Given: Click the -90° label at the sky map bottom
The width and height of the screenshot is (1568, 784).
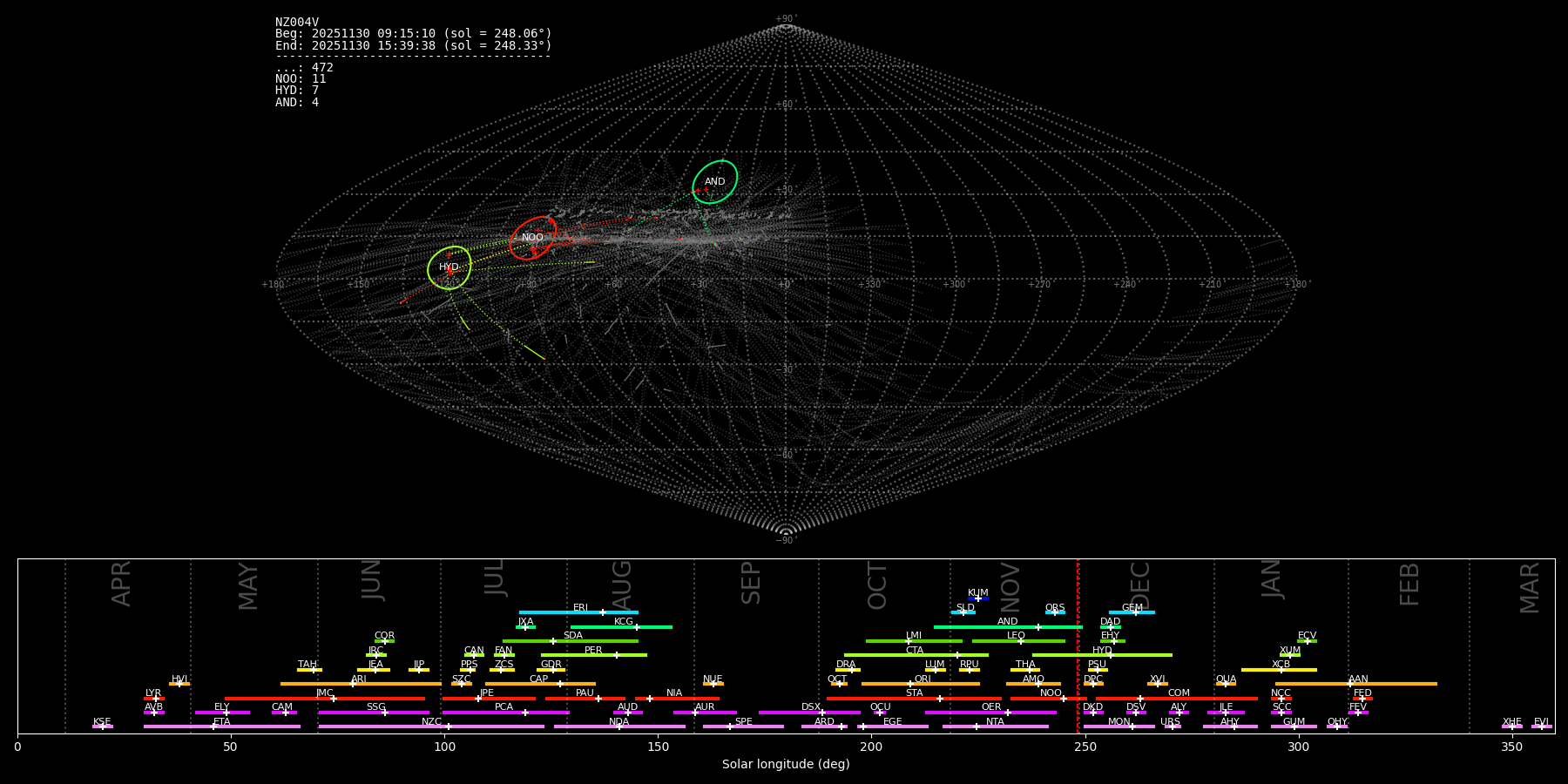Looking at the screenshot, I should pos(786,540).
